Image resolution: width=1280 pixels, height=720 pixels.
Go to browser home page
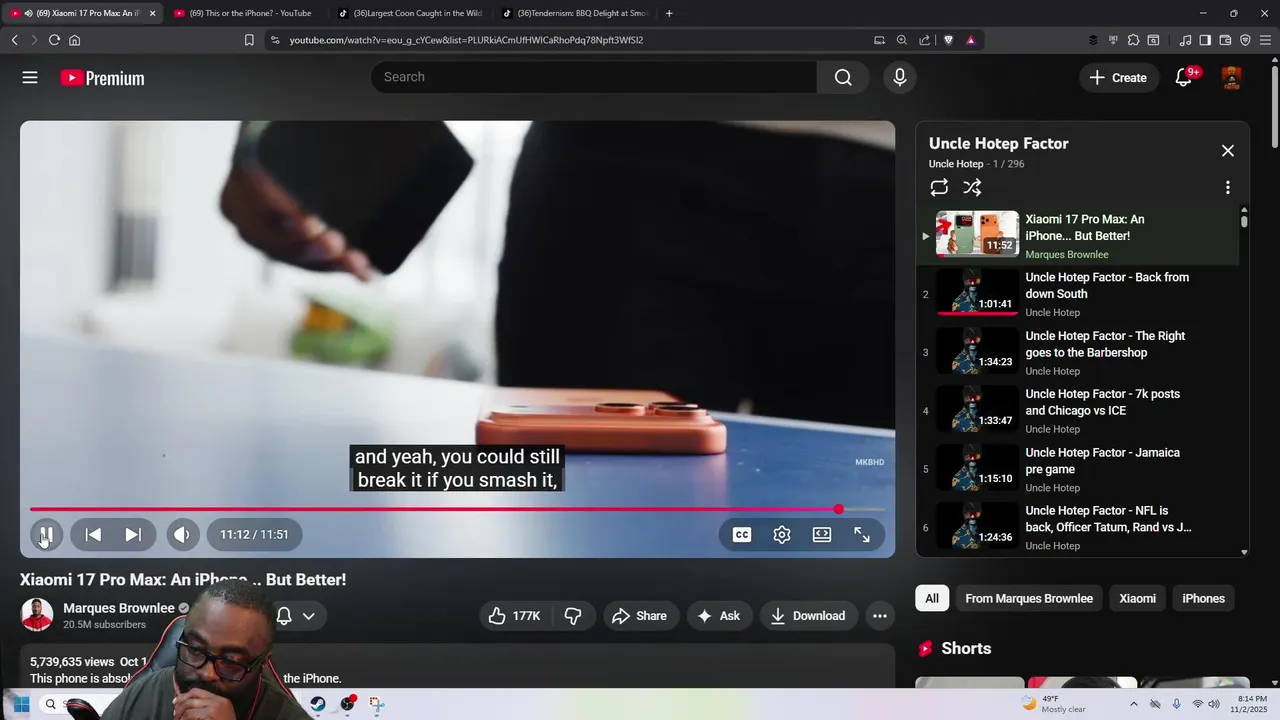(x=75, y=40)
